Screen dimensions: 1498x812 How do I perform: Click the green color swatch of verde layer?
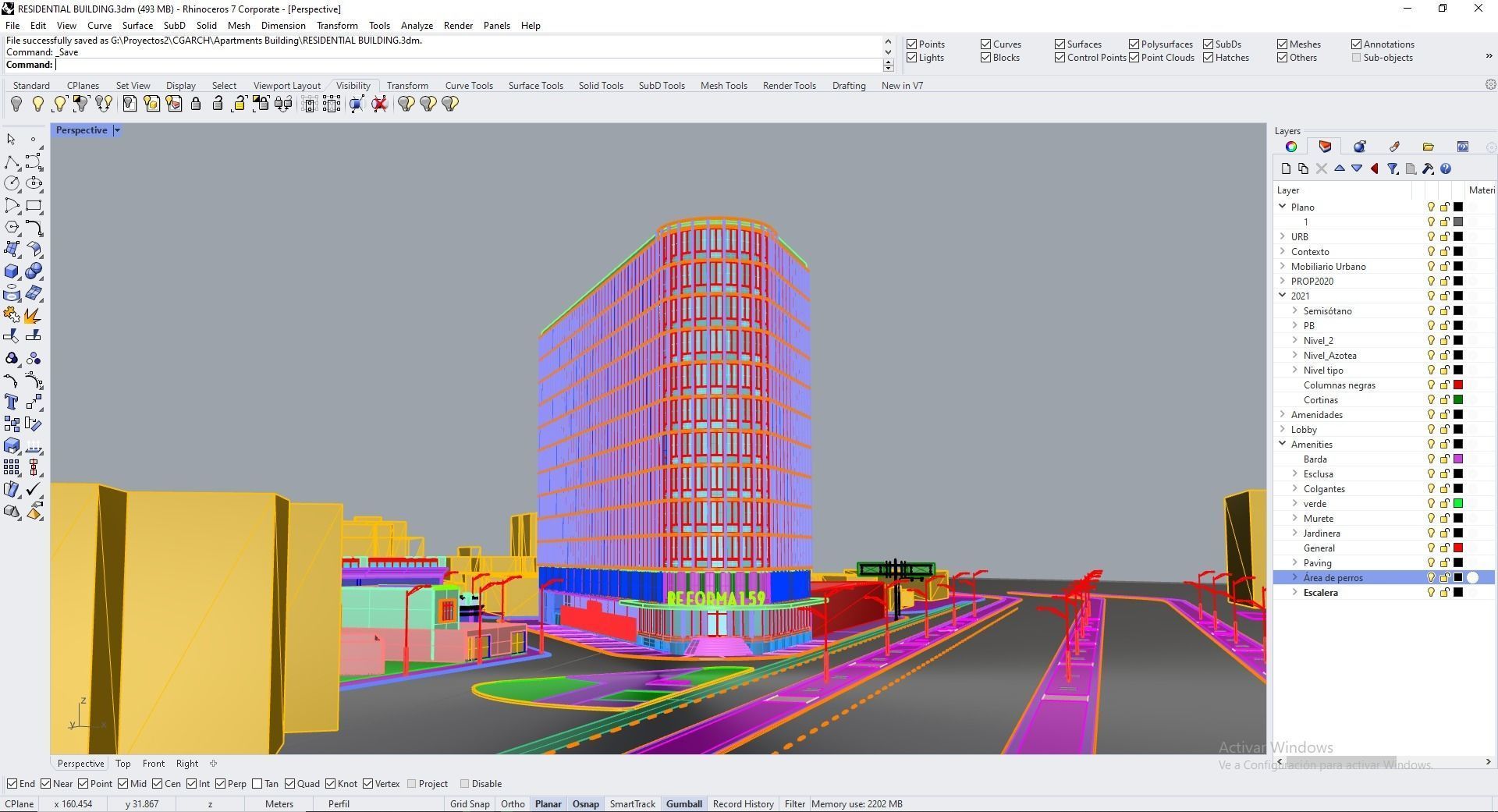(x=1457, y=504)
